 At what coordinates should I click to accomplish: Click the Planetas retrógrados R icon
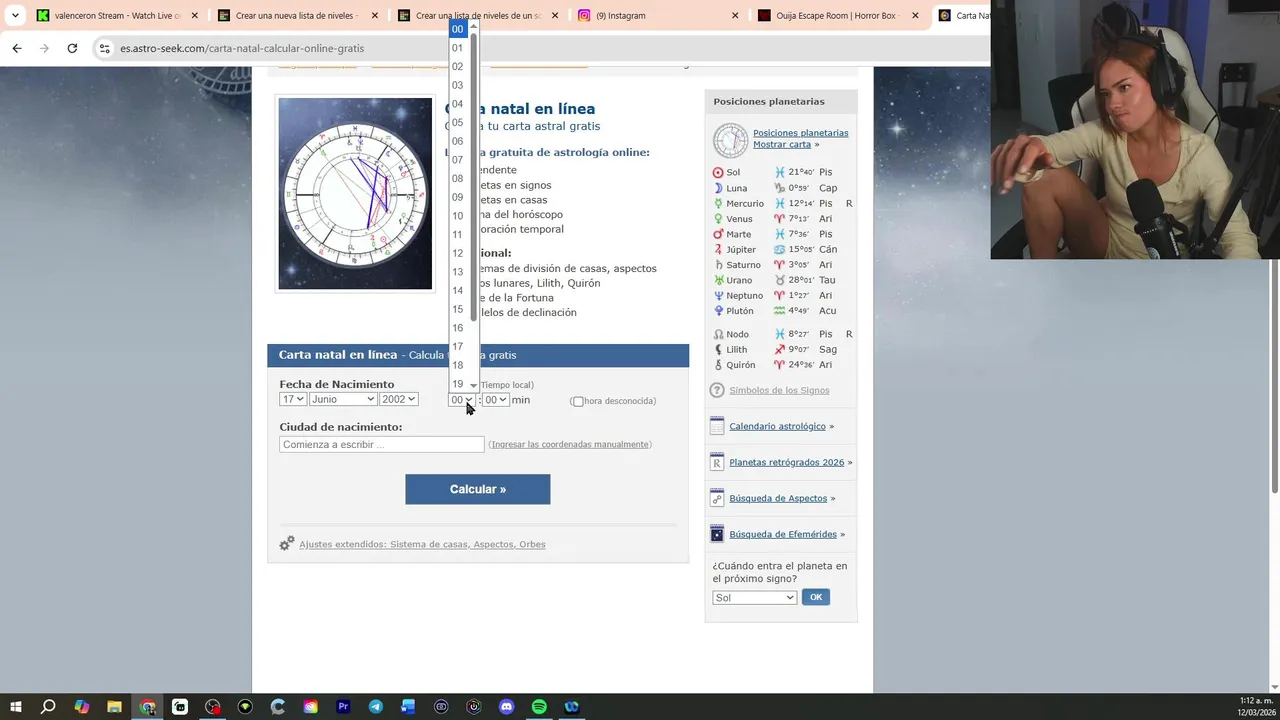716,462
